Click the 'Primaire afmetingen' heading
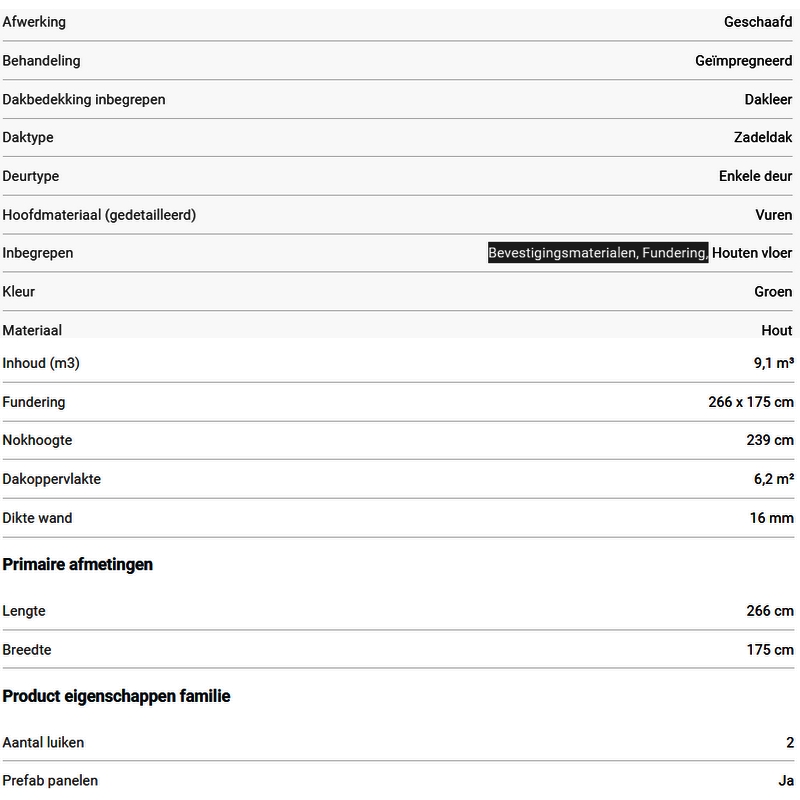This screenshot has height=800, width=800. tap(78, 564)
